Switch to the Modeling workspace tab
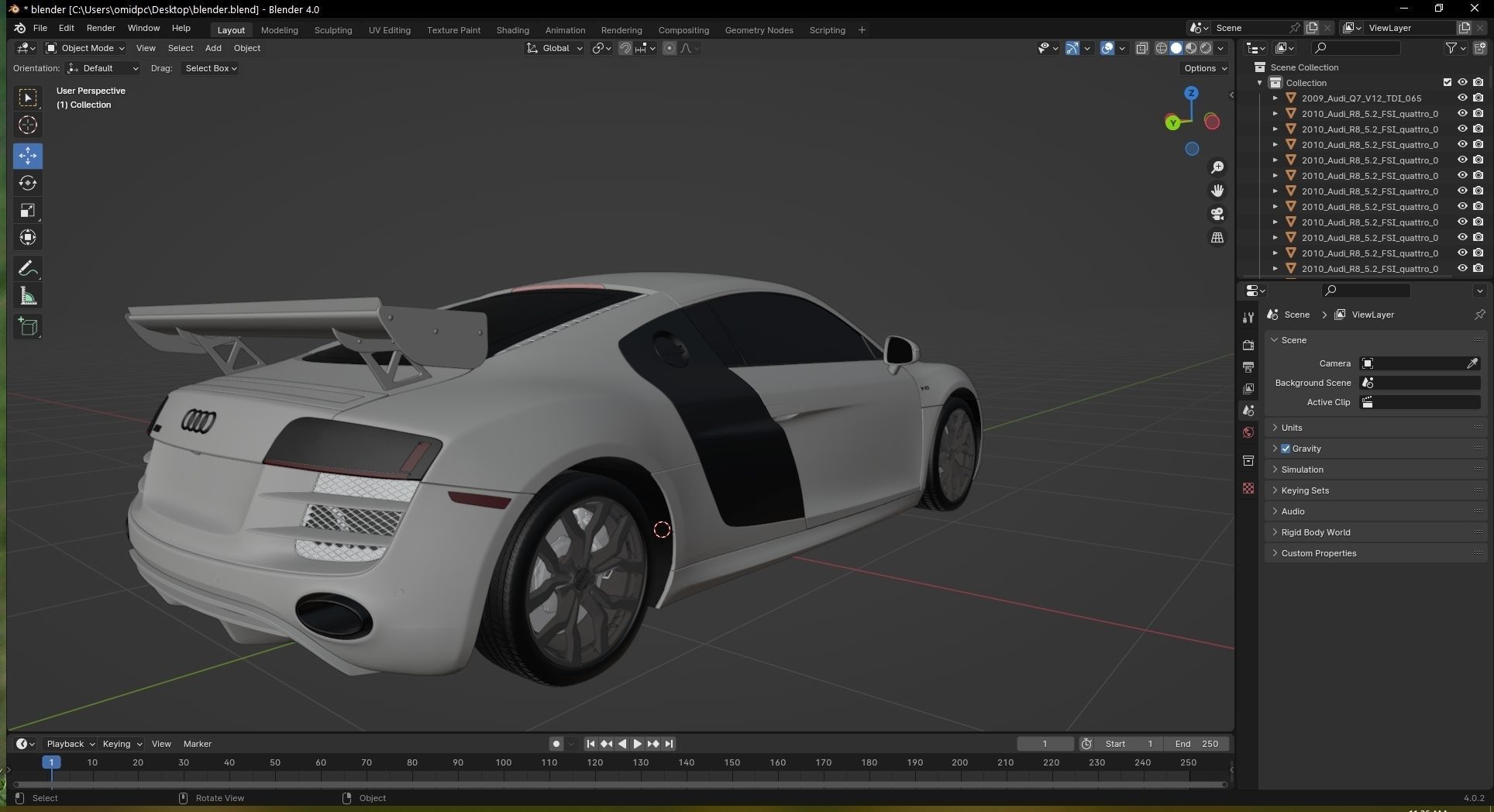Viewport: 1494px width, 812px height. (x=280, y=30)
